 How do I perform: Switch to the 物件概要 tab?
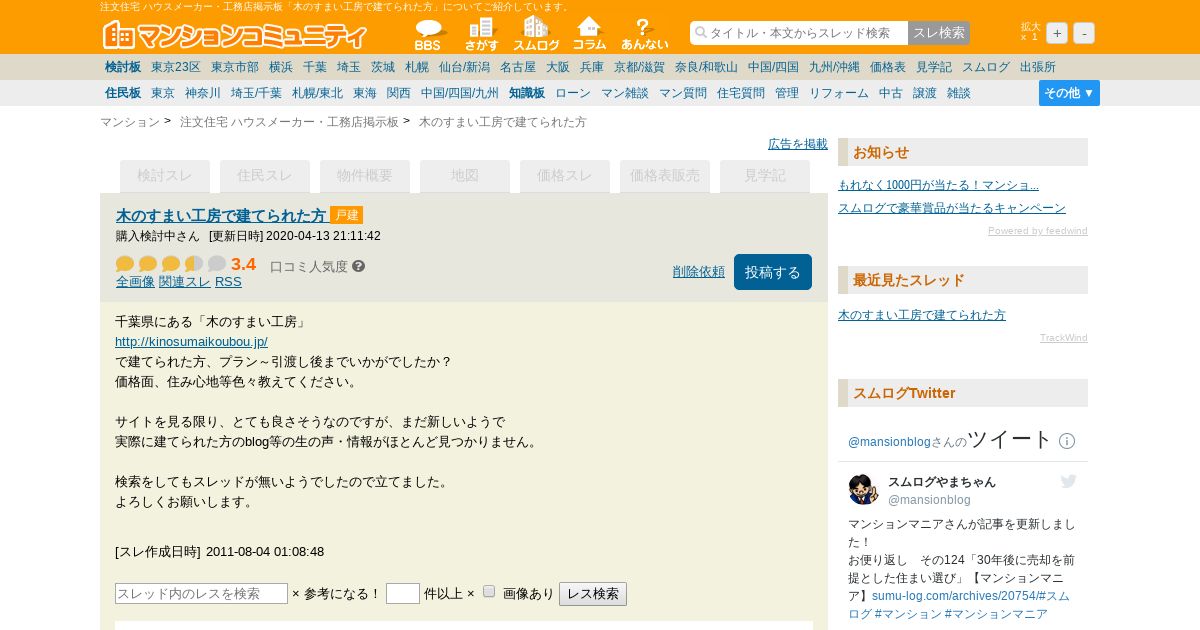pyautogui.click(x=365, y=176)
